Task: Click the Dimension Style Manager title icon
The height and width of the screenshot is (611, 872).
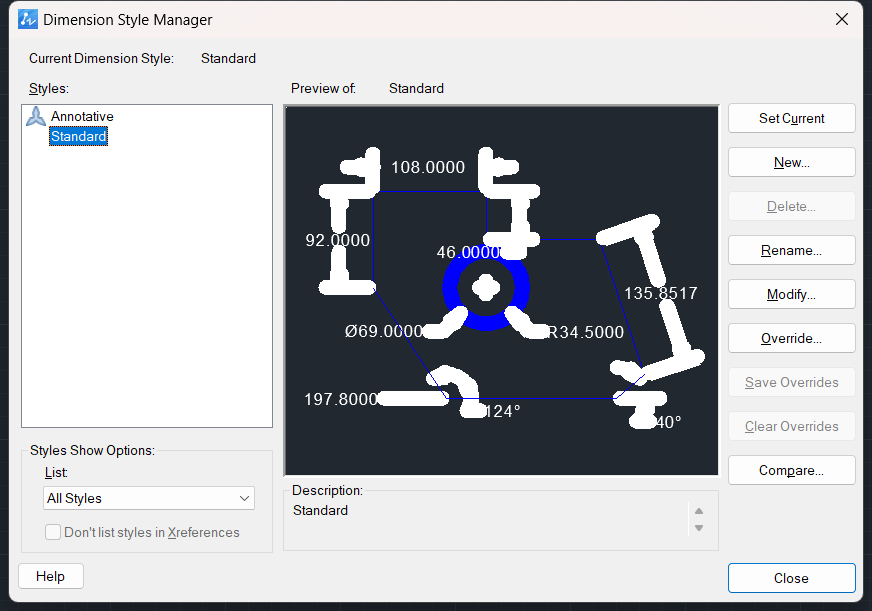Action: 27,19
